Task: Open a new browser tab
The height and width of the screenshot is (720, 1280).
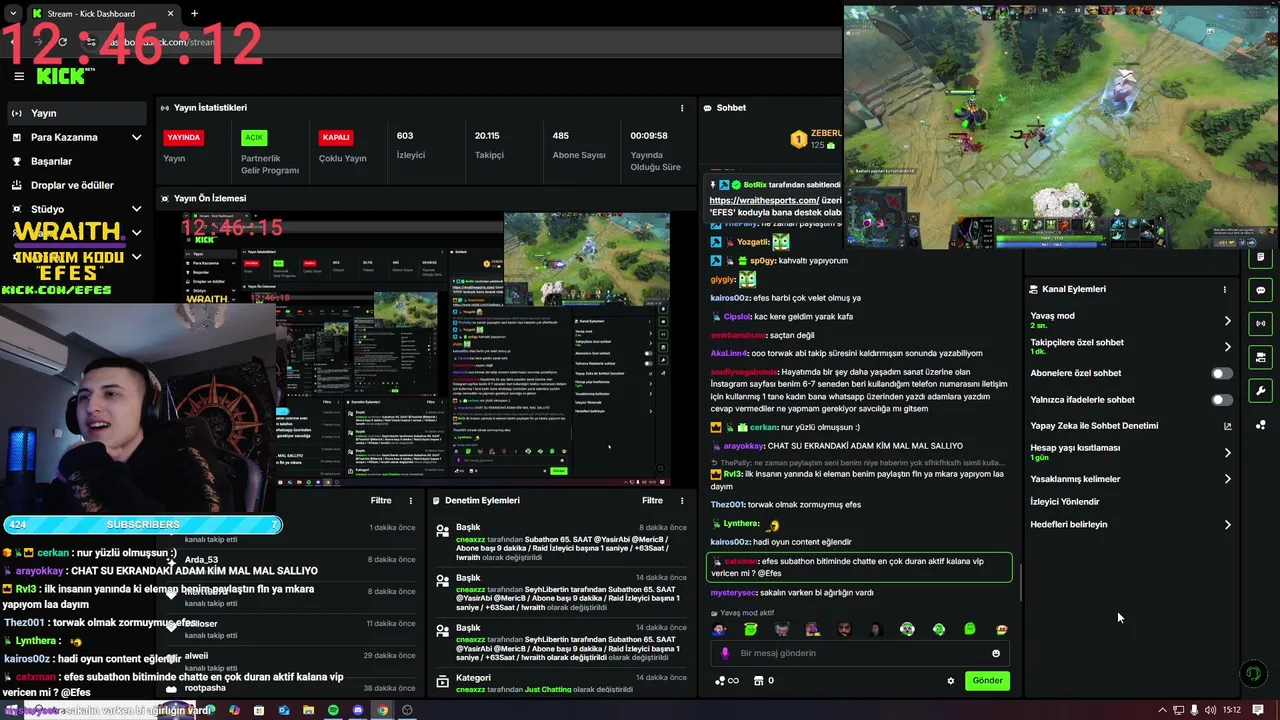Action: pos(194,14)
